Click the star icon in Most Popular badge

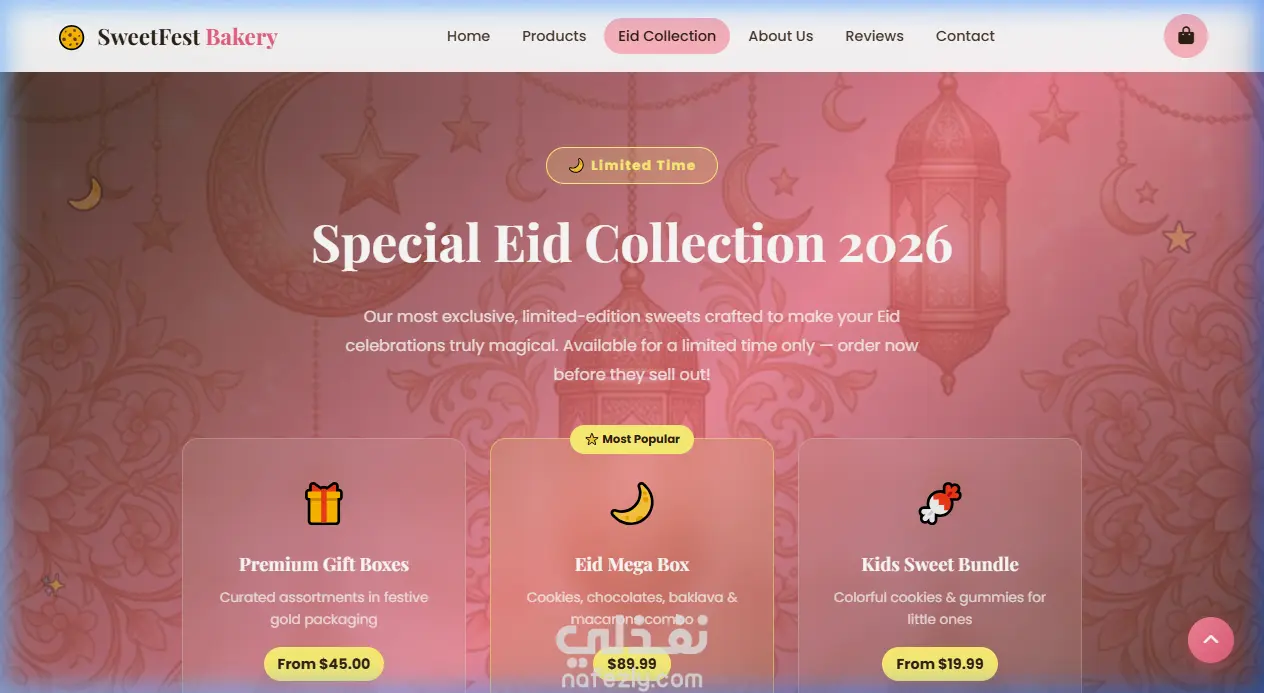(591, 439)
